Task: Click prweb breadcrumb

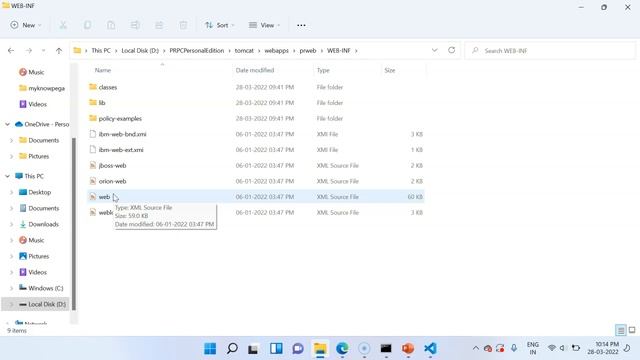Action: point(308,51)
